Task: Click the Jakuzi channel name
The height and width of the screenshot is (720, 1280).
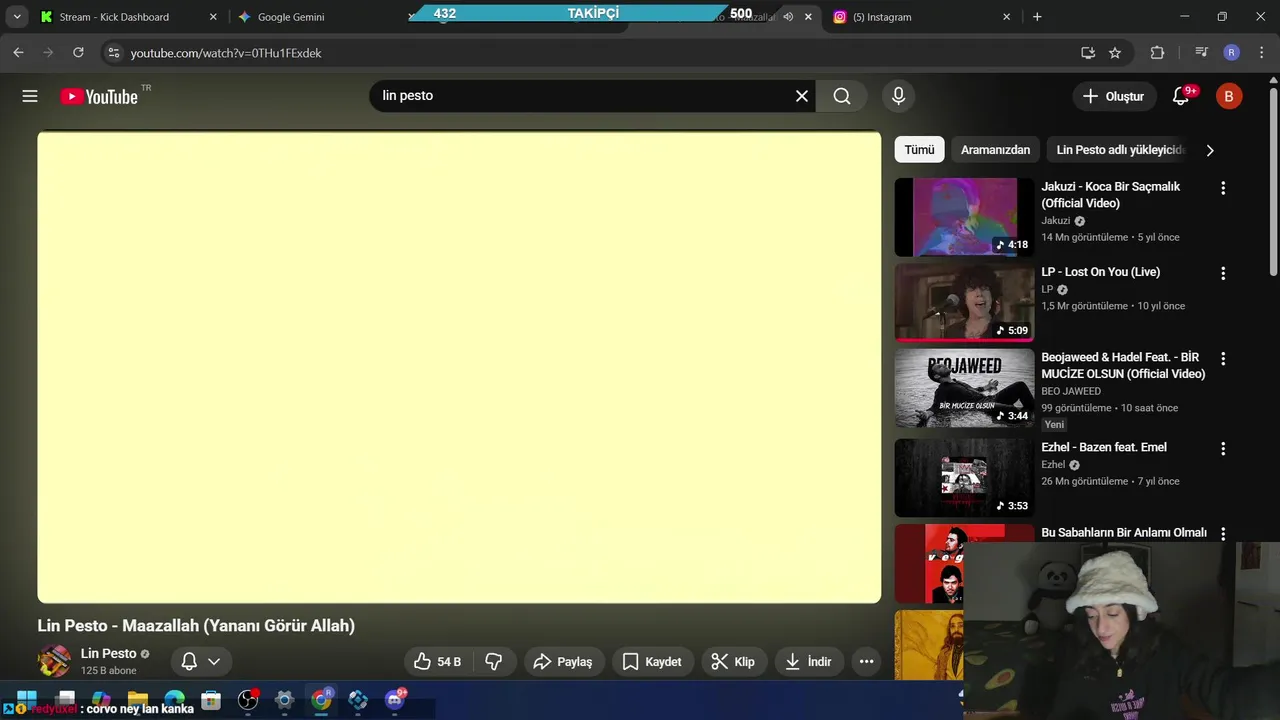Action: pos(1055,221)
